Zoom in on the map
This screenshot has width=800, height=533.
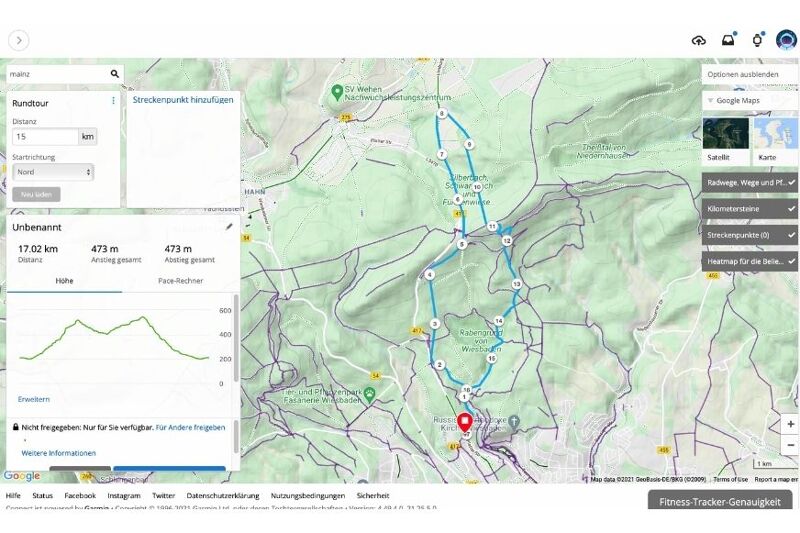790,424
